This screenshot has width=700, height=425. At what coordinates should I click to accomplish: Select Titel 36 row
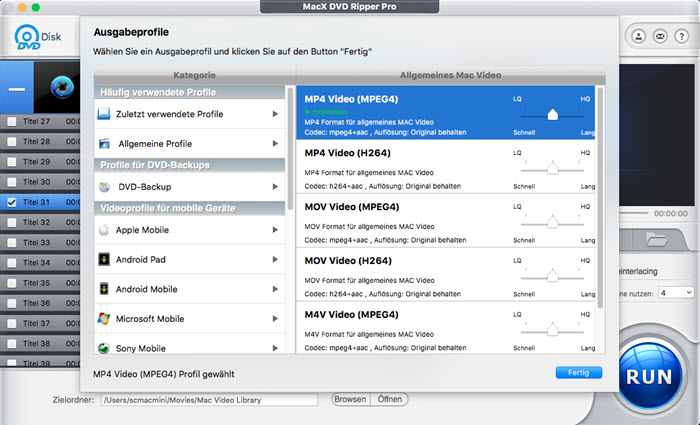(40, 303)
